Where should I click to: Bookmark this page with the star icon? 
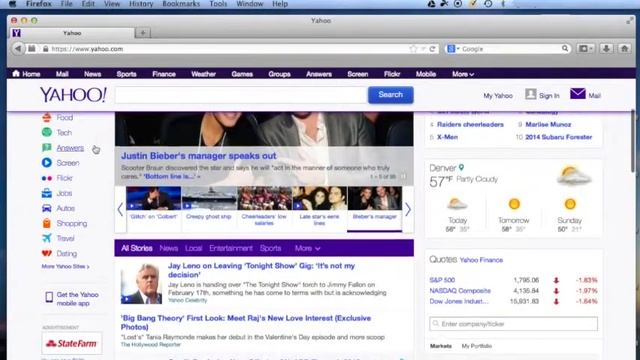413,49
